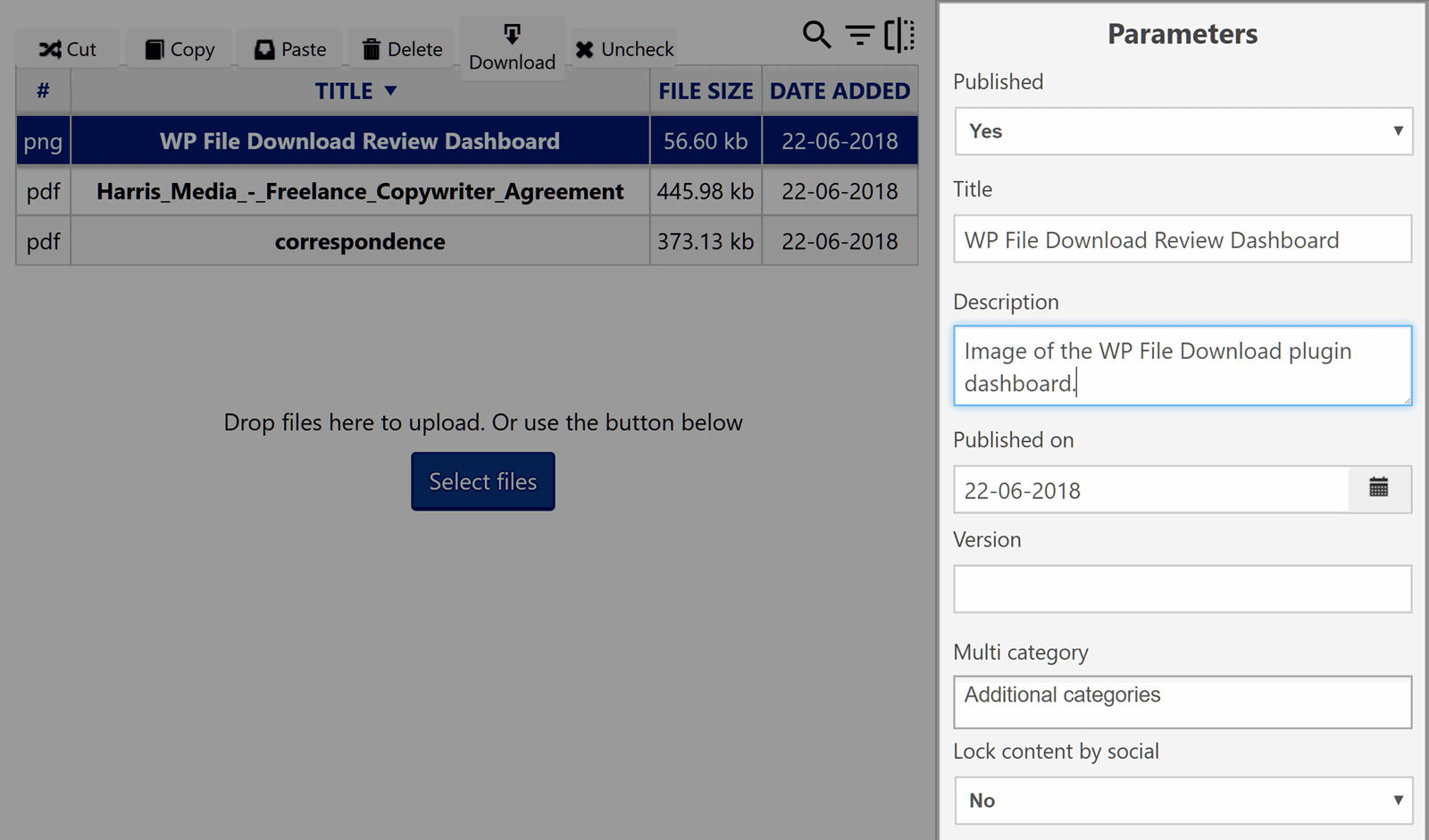This screenshot has width=1429, height=840.
Task: Click the Cut toolbar button
Action: click(x=68, y=49)
